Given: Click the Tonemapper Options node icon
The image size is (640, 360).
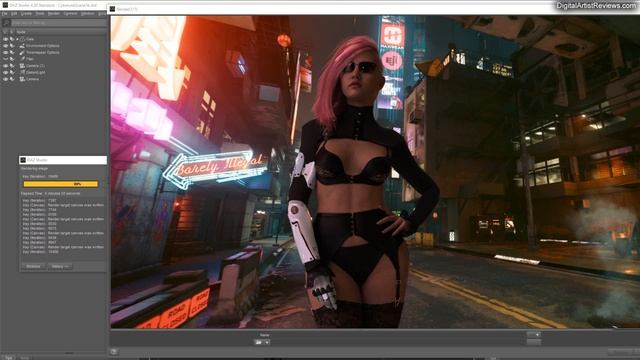Looking at the screenshot, I should pos(22,52).
